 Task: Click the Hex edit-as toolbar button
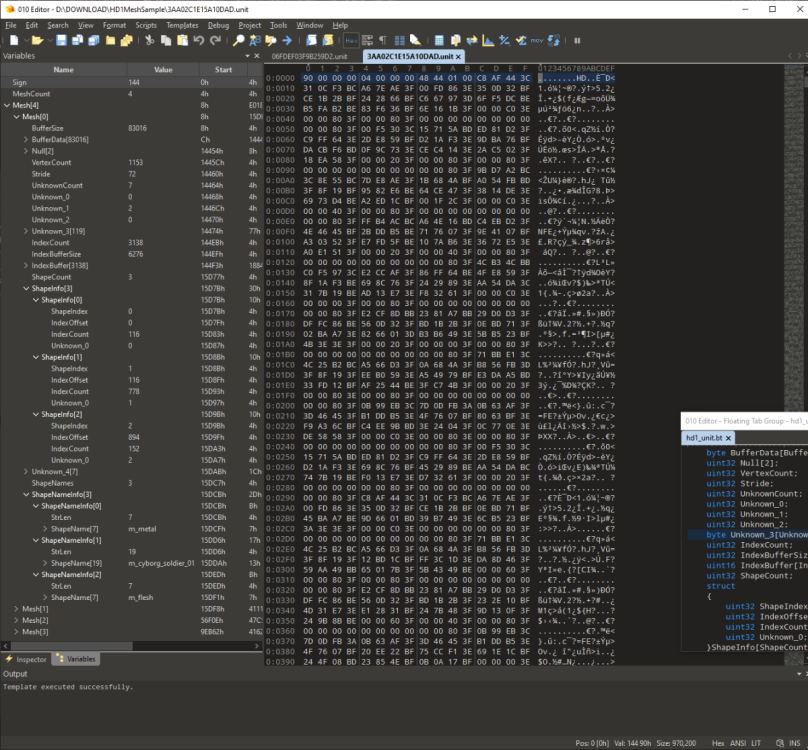tap(351, 40)
